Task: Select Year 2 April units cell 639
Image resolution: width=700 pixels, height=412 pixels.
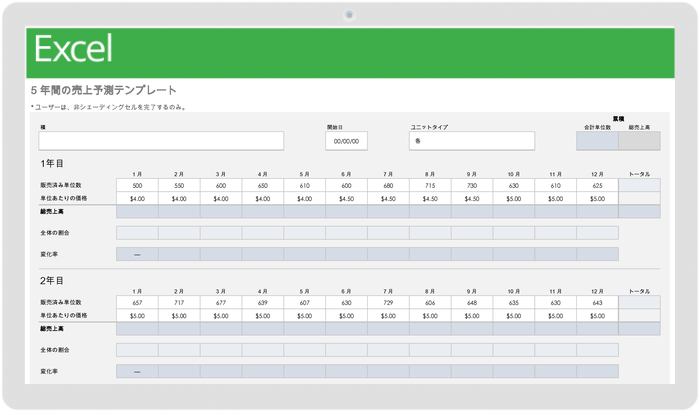Action: pos(263,302)
